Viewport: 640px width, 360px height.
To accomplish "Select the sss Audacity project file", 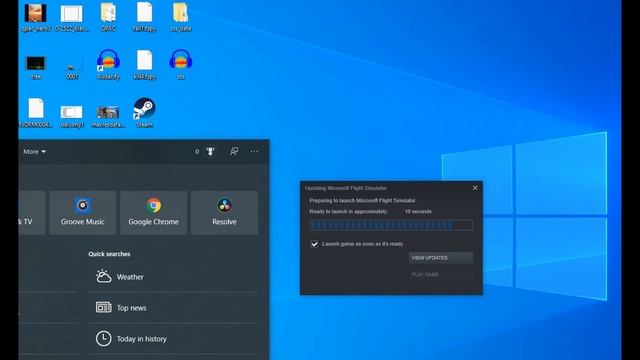I will click(180, 64).
